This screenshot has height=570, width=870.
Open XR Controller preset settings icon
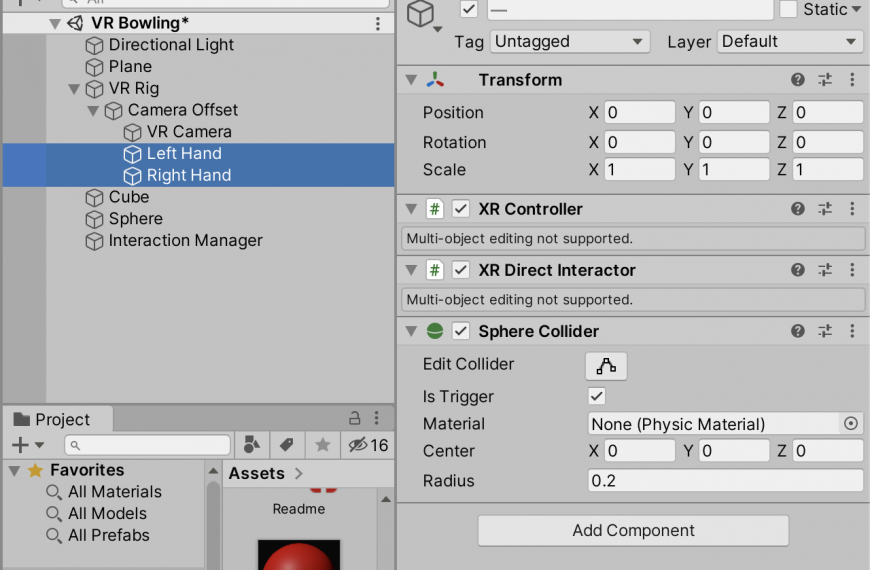825,209
